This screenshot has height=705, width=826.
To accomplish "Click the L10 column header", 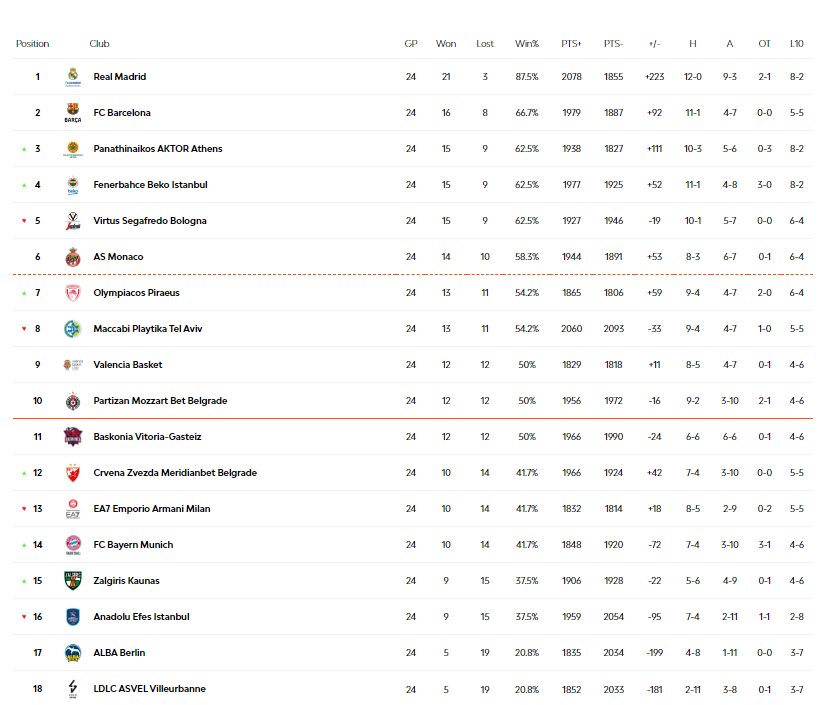I will click(796, 44).
